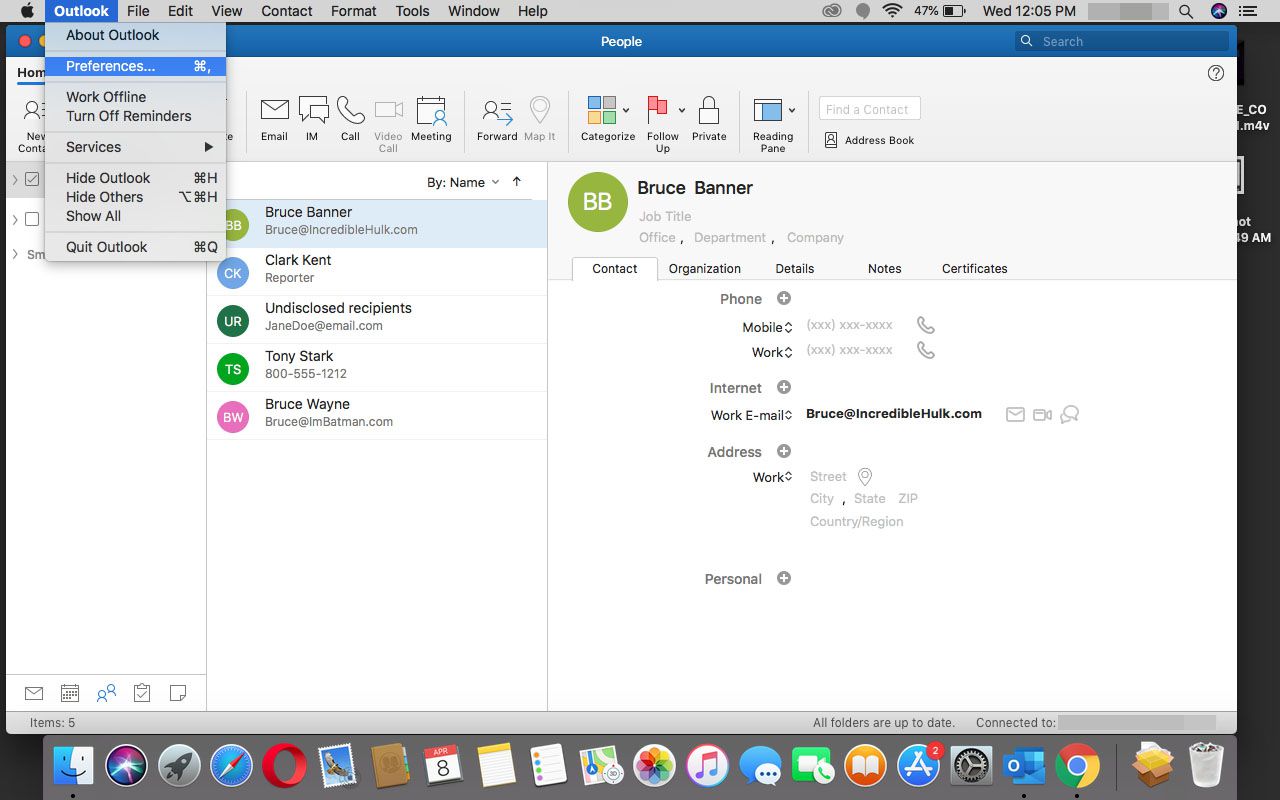Click the Follow Up flag icon

click(658, 110)
